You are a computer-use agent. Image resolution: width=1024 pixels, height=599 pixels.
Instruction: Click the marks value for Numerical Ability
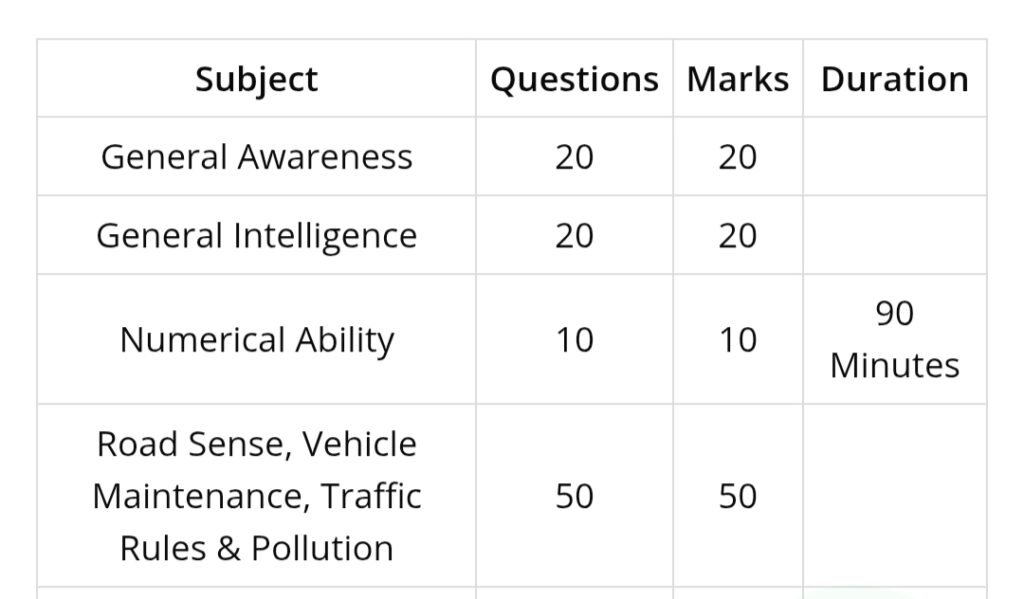[x=737, y=340]
